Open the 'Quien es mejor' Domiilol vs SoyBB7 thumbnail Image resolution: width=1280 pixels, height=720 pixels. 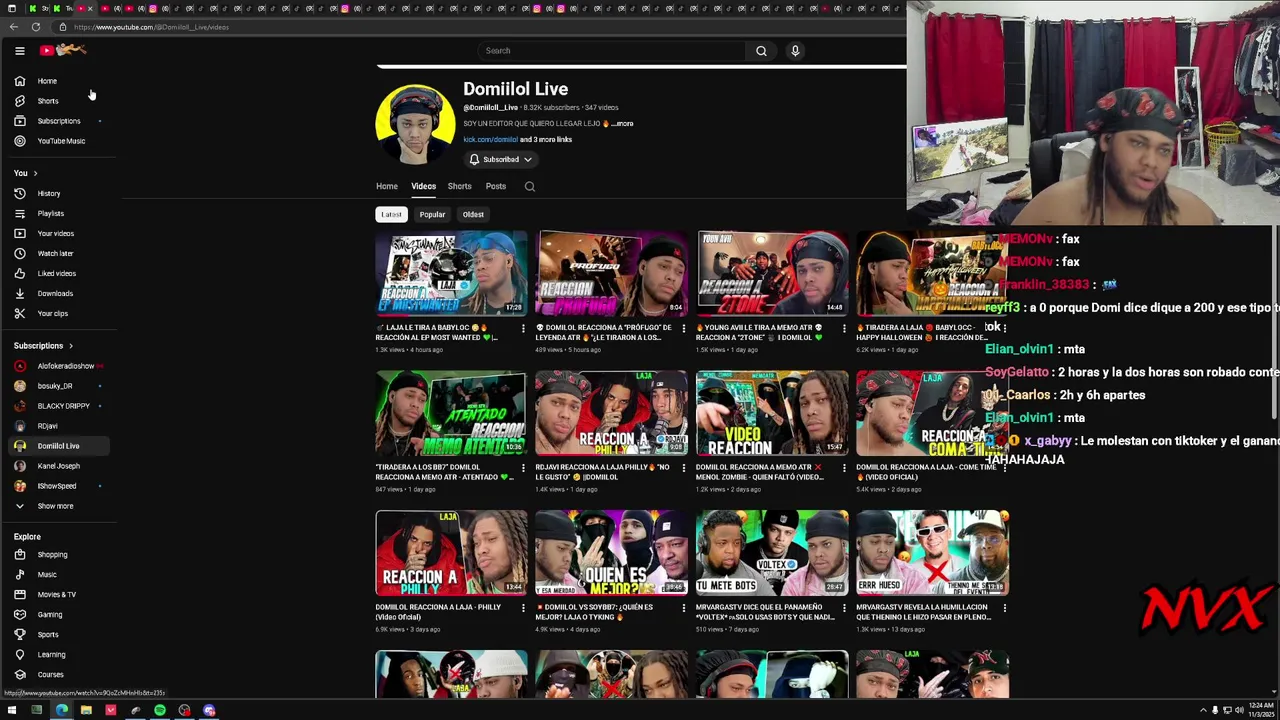point(611,553)
